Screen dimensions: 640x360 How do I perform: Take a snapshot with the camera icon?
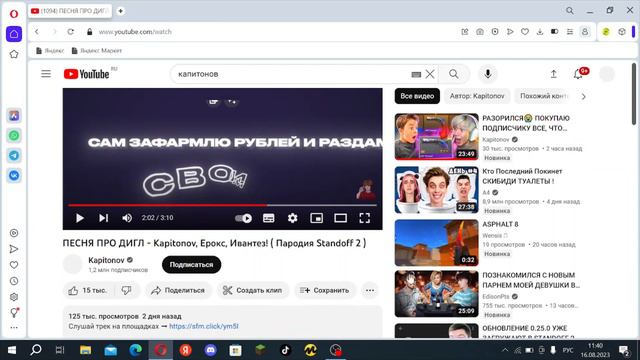[x=480, y=31]
